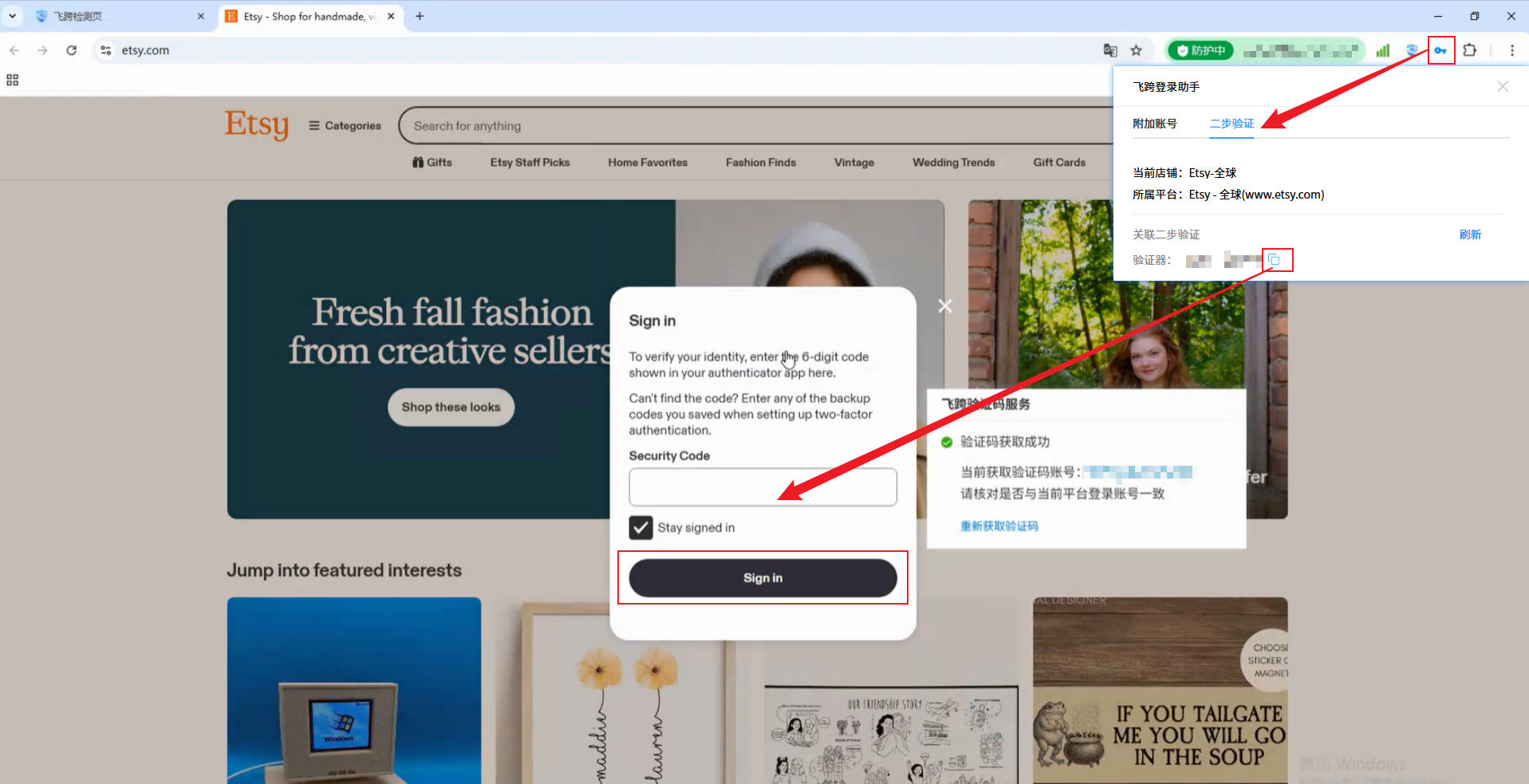Close the Sign in dialog with X
Screen dimensions: 1529x784
pyautogui.click(x=945, y=306)
